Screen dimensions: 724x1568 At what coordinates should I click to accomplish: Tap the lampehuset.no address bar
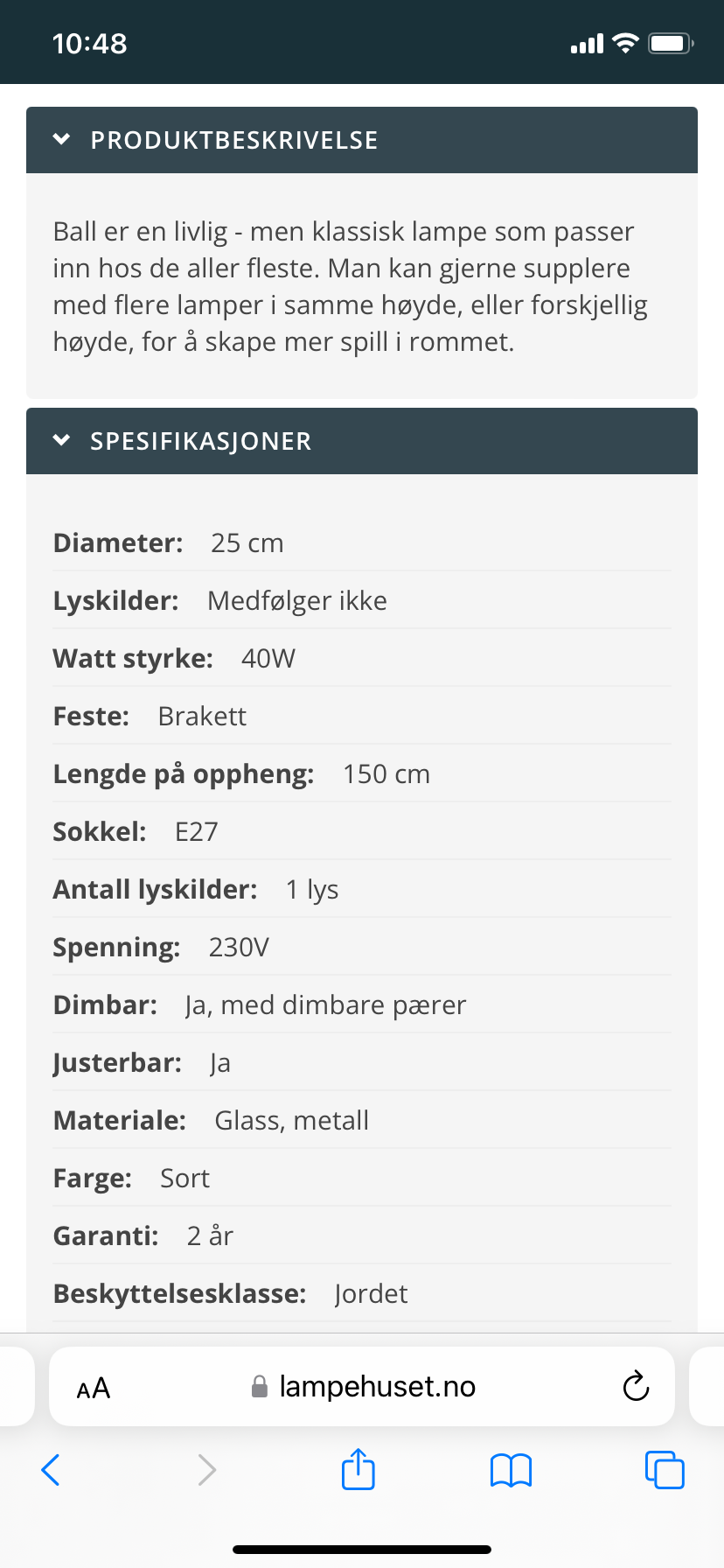[376, 1386]
